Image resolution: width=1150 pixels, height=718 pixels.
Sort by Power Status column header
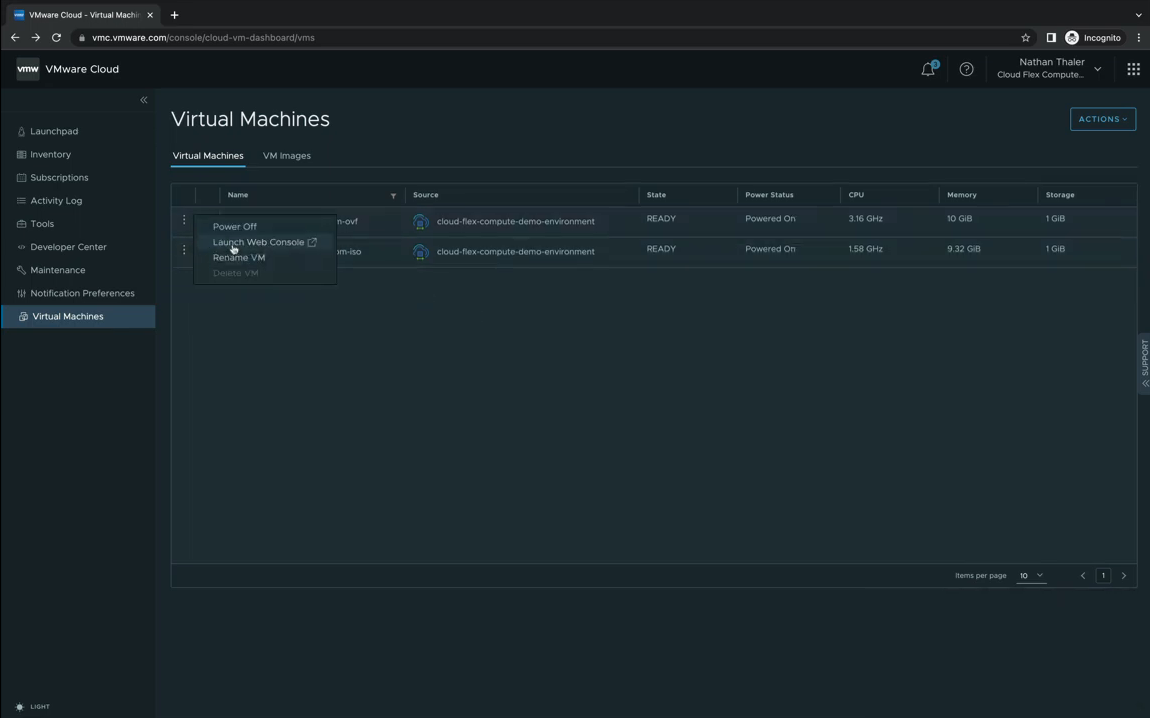click(769, 195)
